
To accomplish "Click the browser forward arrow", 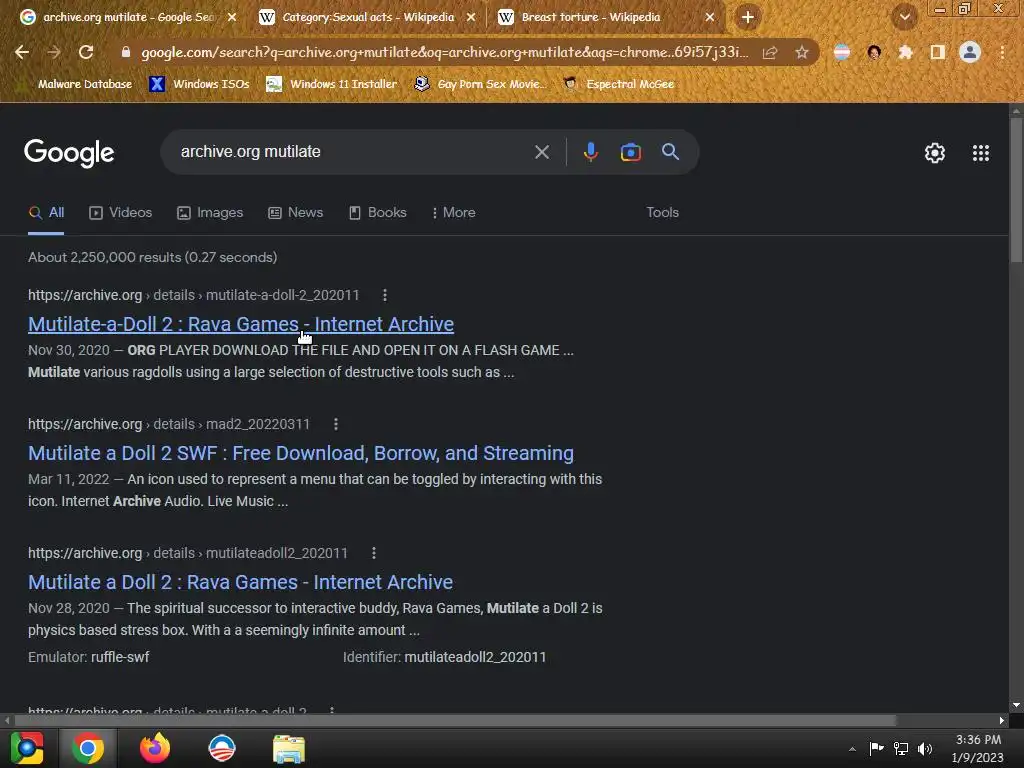I will tap(54, 52).
